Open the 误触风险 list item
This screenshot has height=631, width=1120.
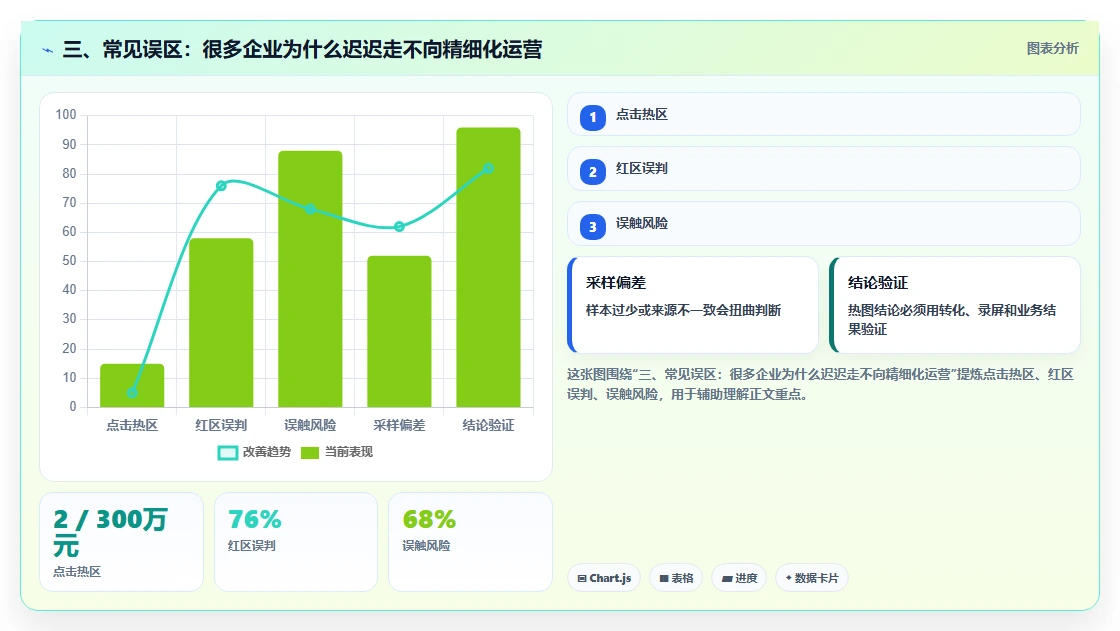(x=824, y=224)
